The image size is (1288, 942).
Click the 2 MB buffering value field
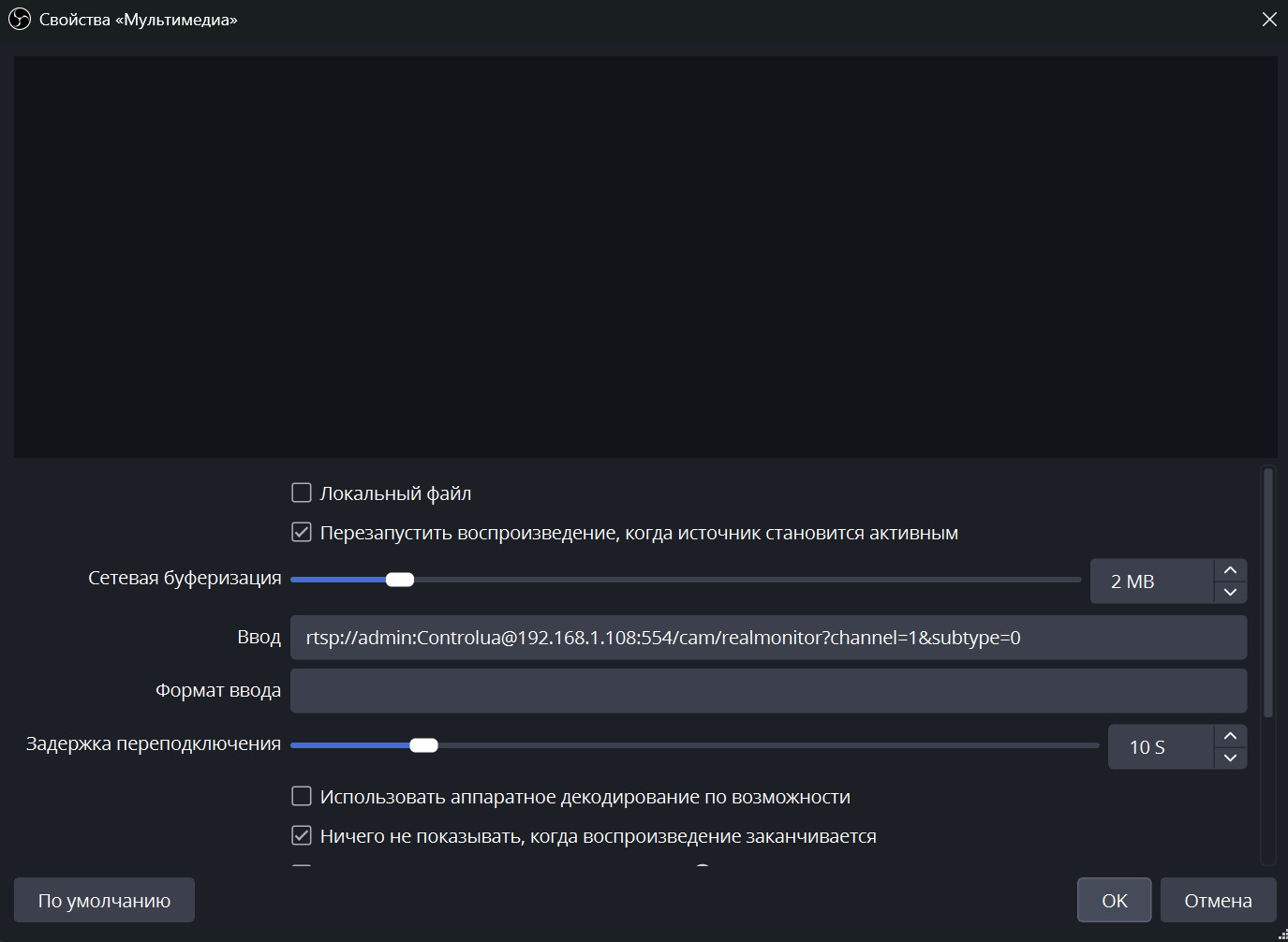1152,581
